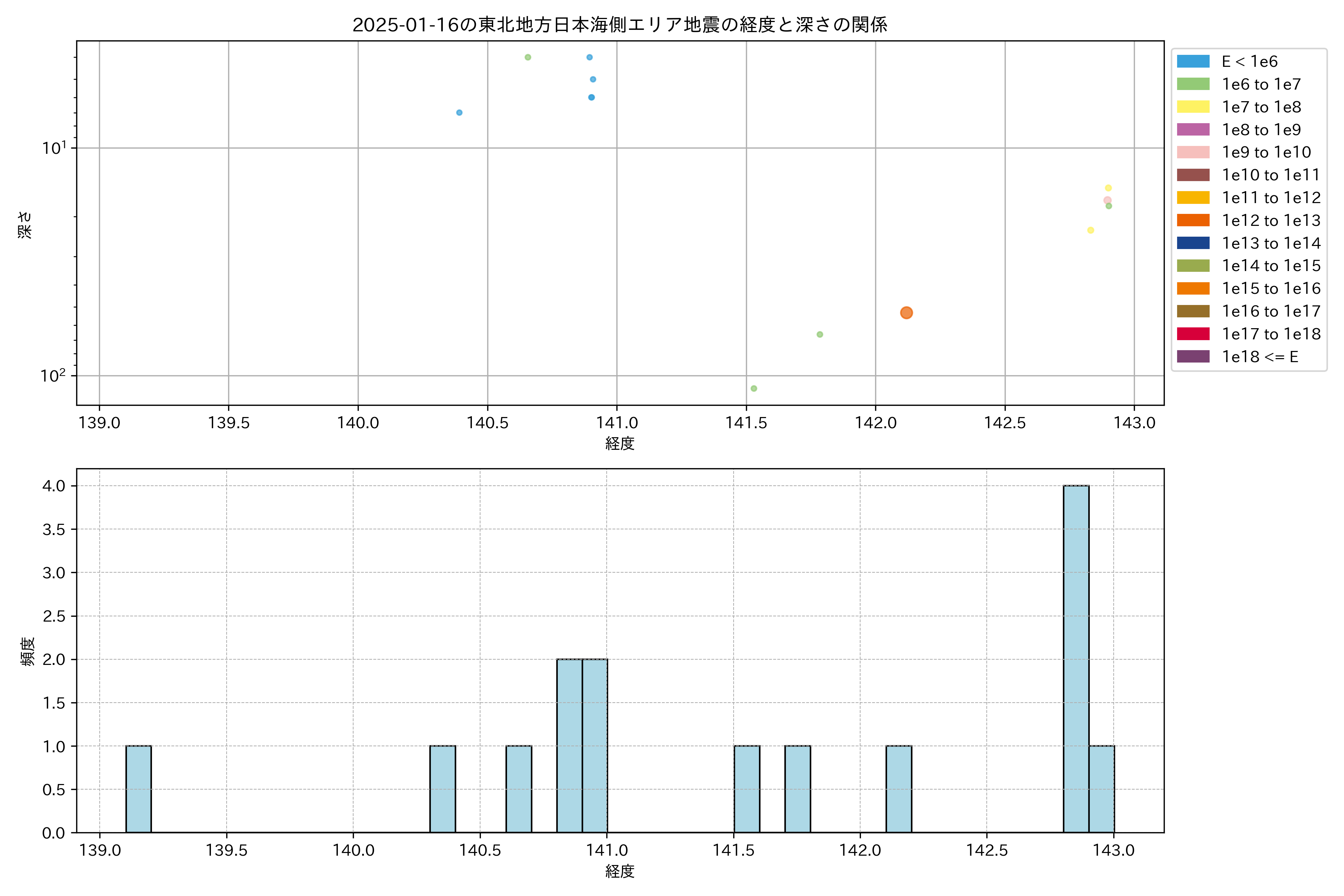Click the histogram bar near longitude 142.1
The height and width of the screenshot is (896, 1344).
899,789
